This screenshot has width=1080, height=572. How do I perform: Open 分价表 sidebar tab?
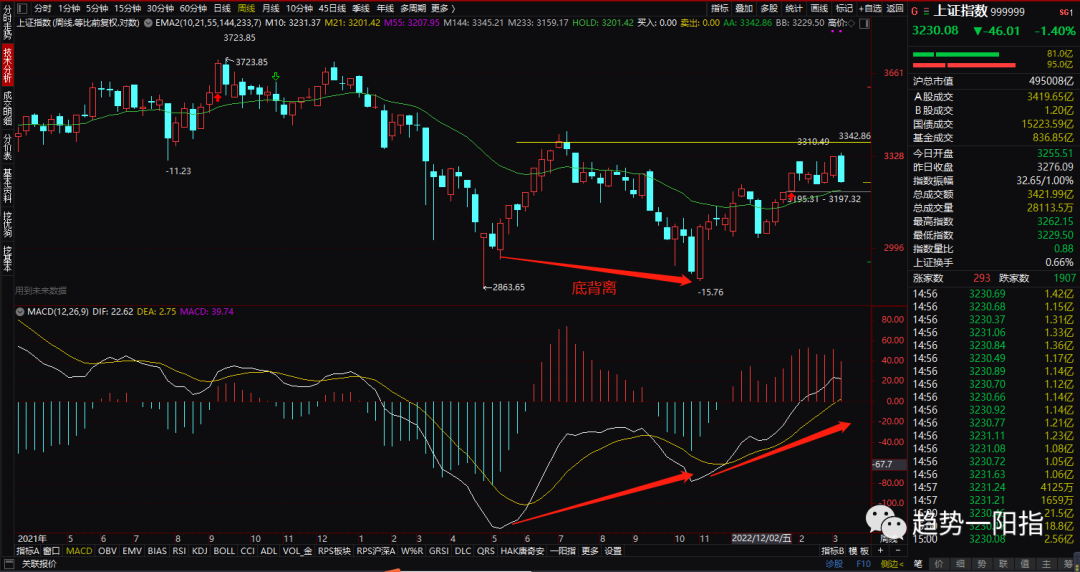[x=8, y=147]
